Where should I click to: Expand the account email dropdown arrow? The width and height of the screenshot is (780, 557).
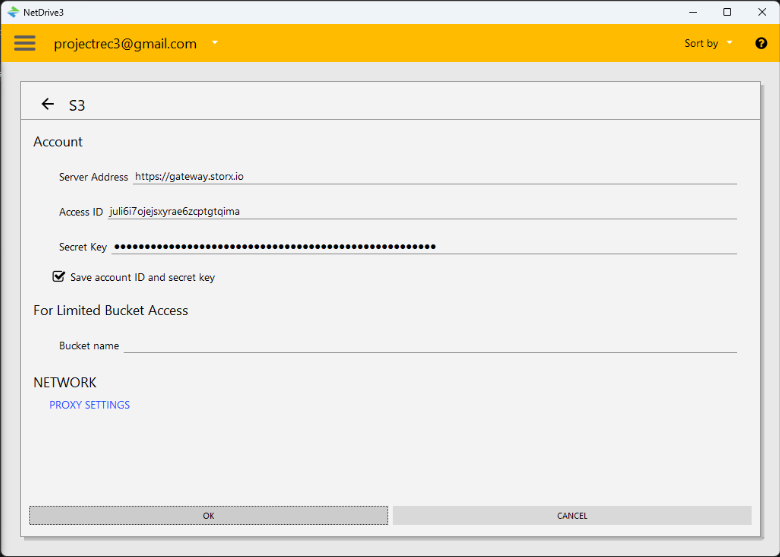[215, 43]
